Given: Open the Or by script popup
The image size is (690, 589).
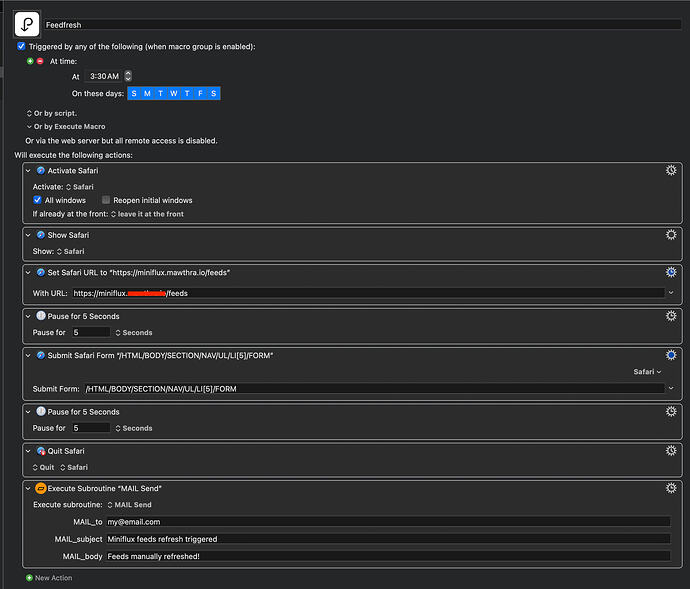Looking at the screenshot, I should point(51,113).
